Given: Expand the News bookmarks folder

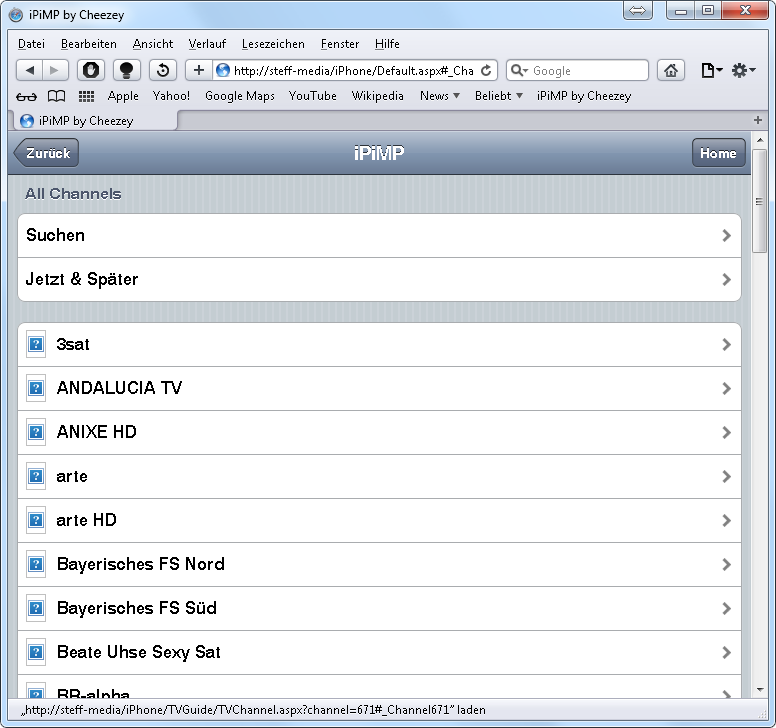Looking at the screenshot, I should 440,96.
